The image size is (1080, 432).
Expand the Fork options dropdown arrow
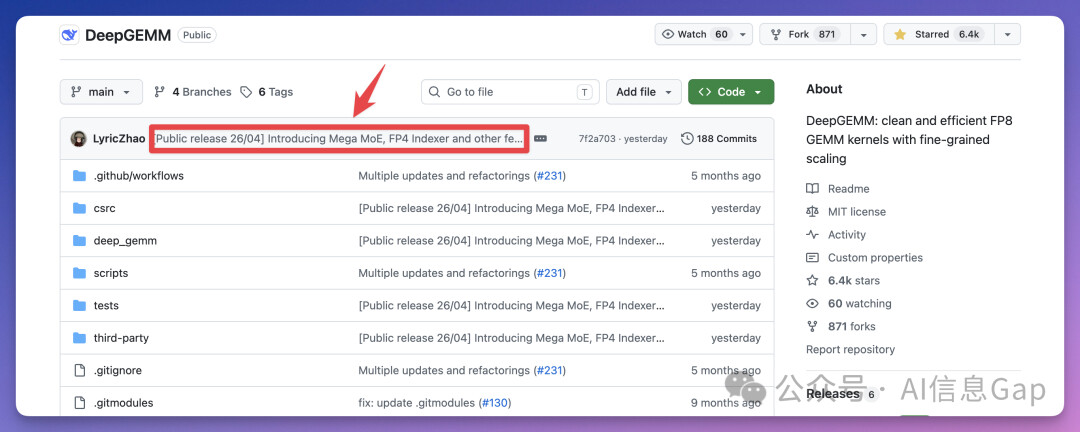[863, 34]
